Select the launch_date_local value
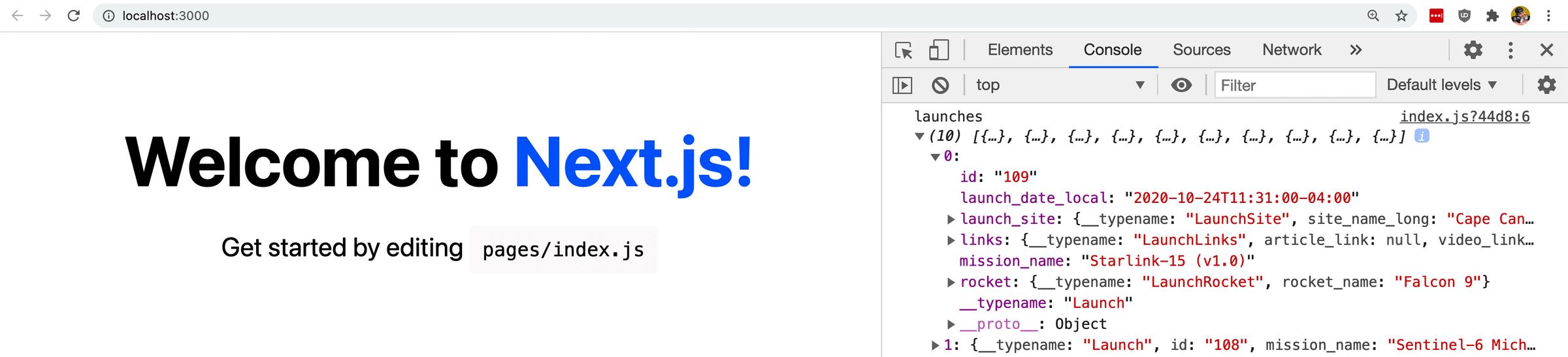Screen dimensions: 1568x357 click(1242, 198)
